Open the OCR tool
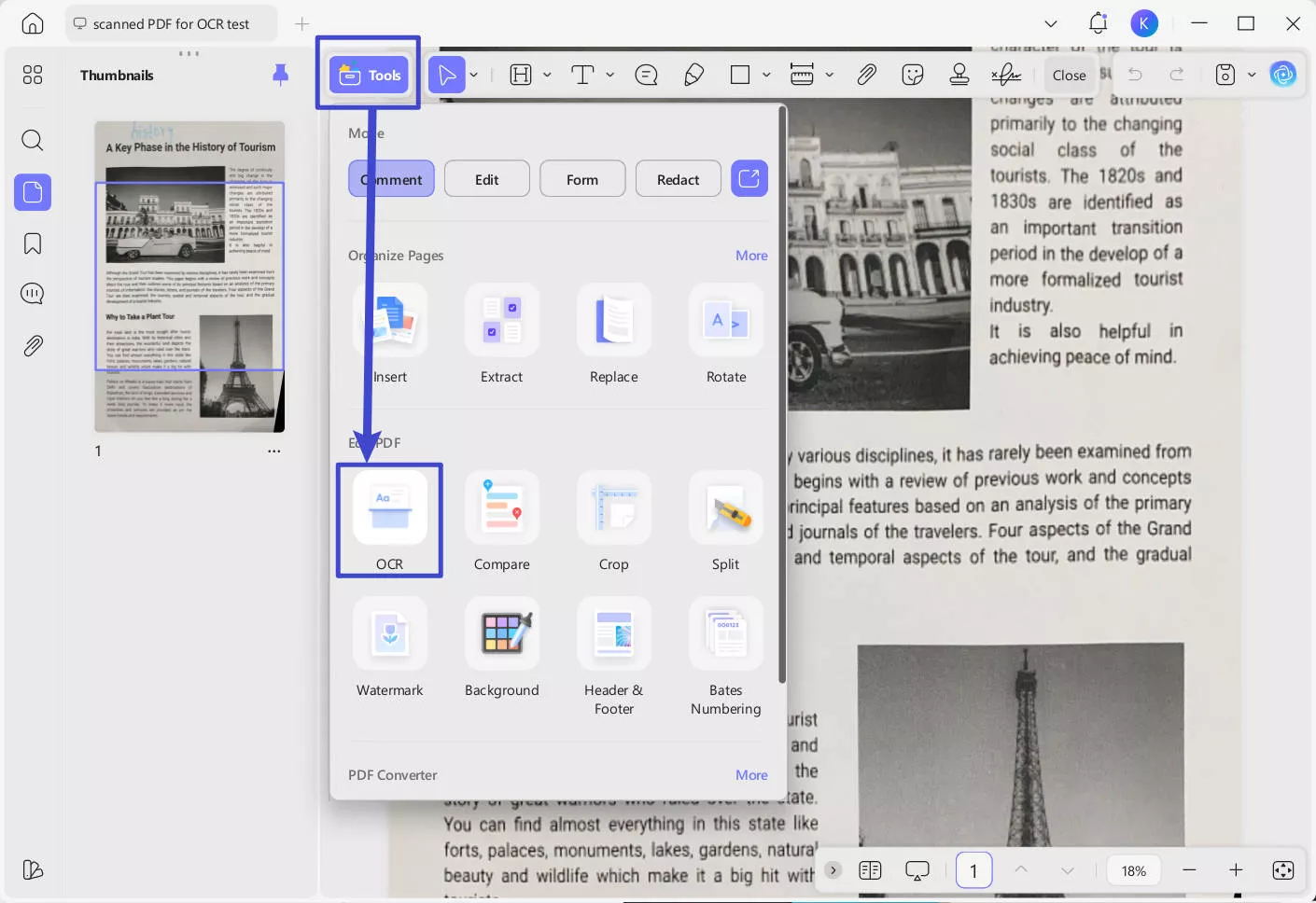 pyautogui.click(x=390, y=521)
